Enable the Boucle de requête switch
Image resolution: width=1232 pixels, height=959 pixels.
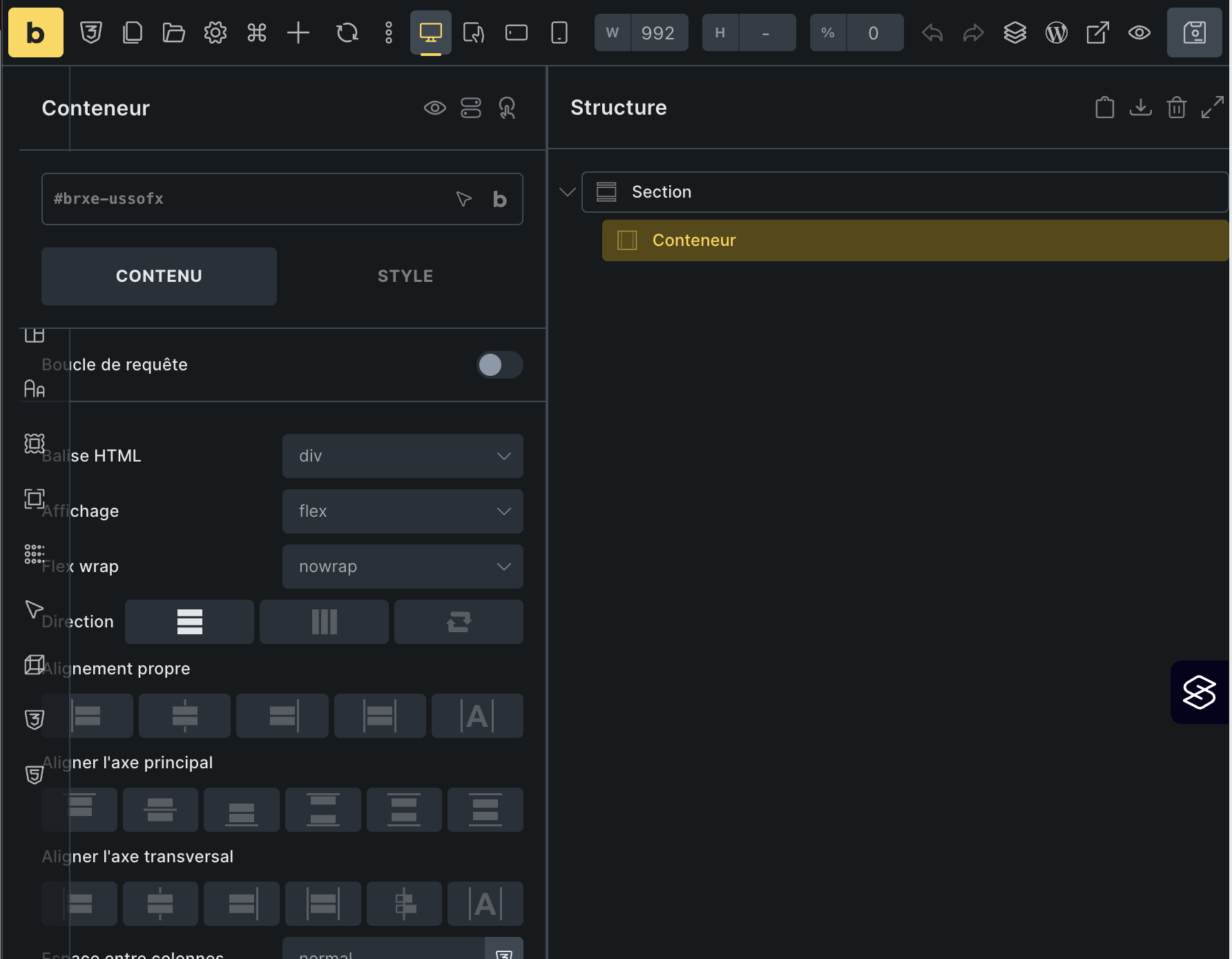pos(500,365)
